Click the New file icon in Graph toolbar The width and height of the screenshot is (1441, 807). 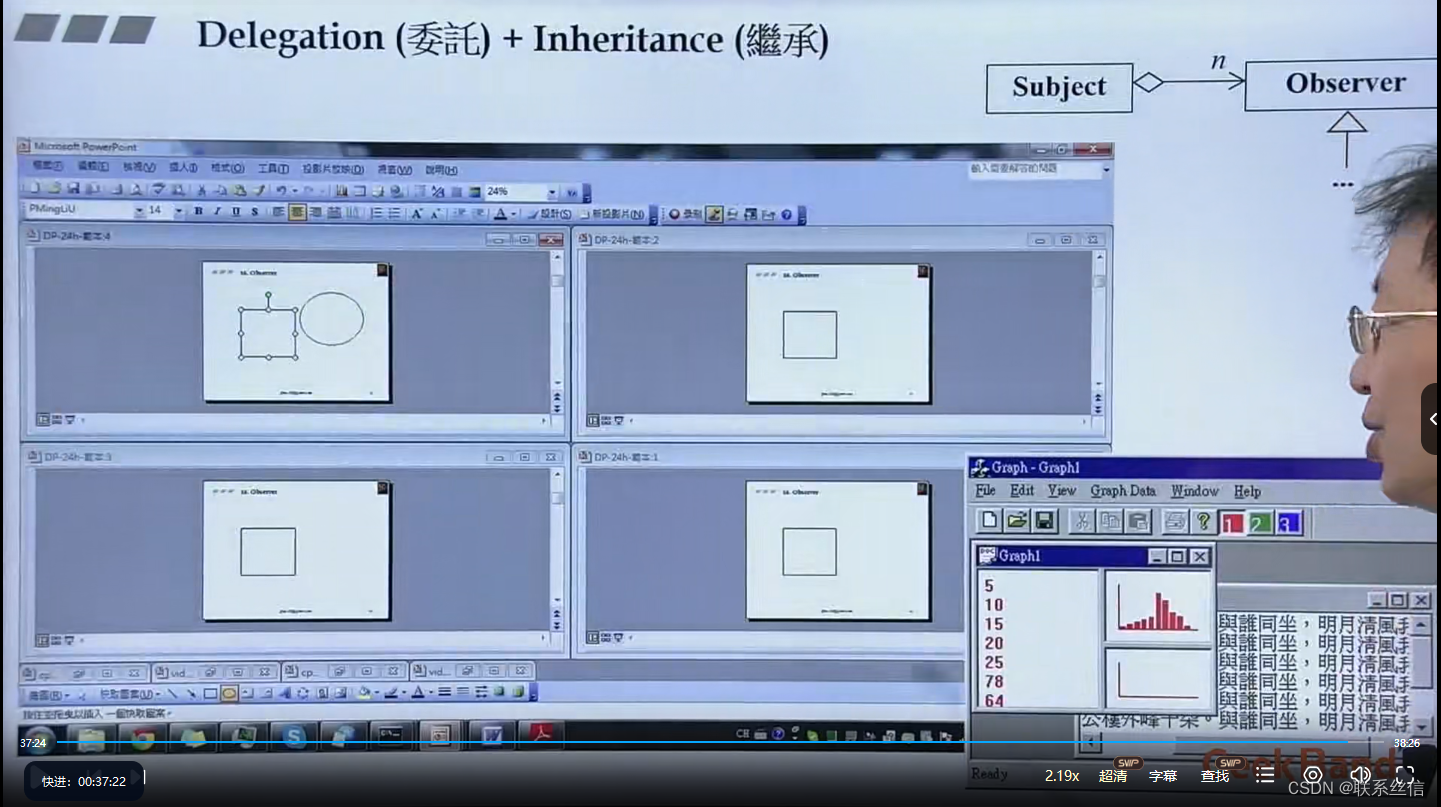coord(989,520)
